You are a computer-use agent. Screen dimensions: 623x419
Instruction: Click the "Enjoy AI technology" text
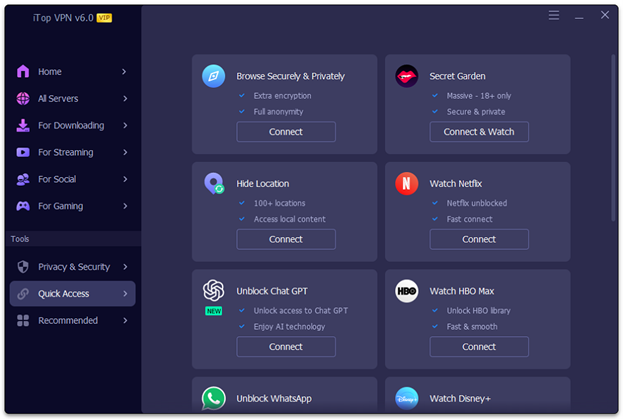coord(289,326)
